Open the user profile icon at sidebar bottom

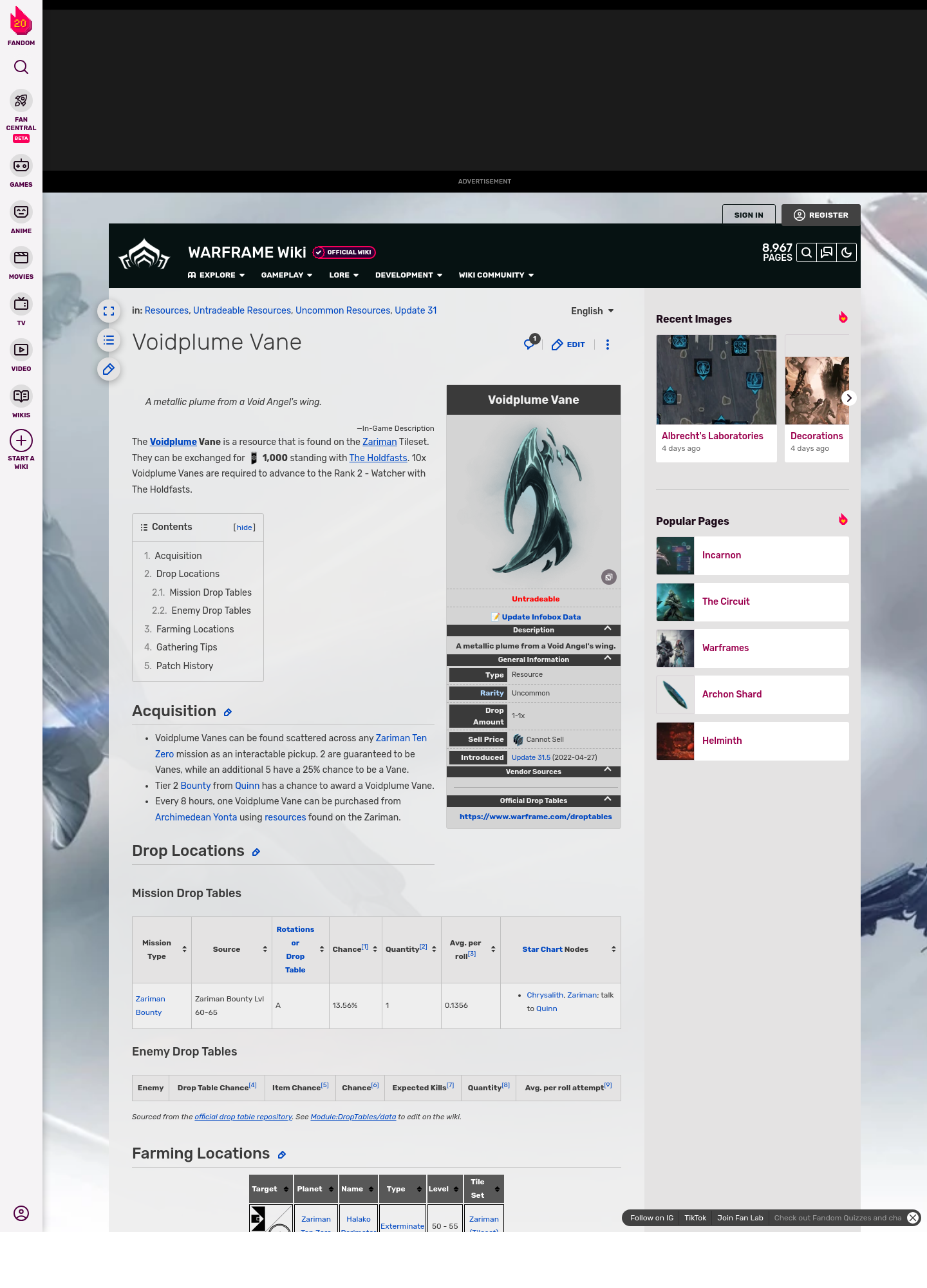(21, 1213)
